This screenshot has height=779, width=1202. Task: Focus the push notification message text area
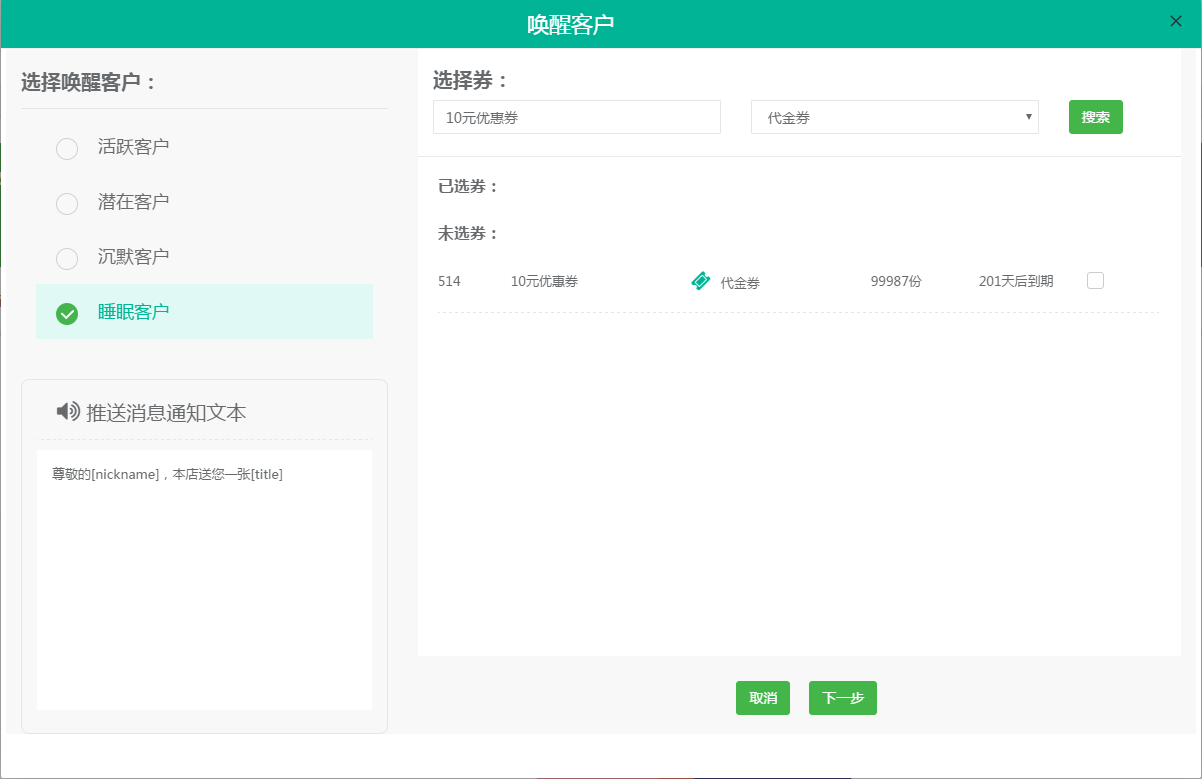click(x=204, y=580)
